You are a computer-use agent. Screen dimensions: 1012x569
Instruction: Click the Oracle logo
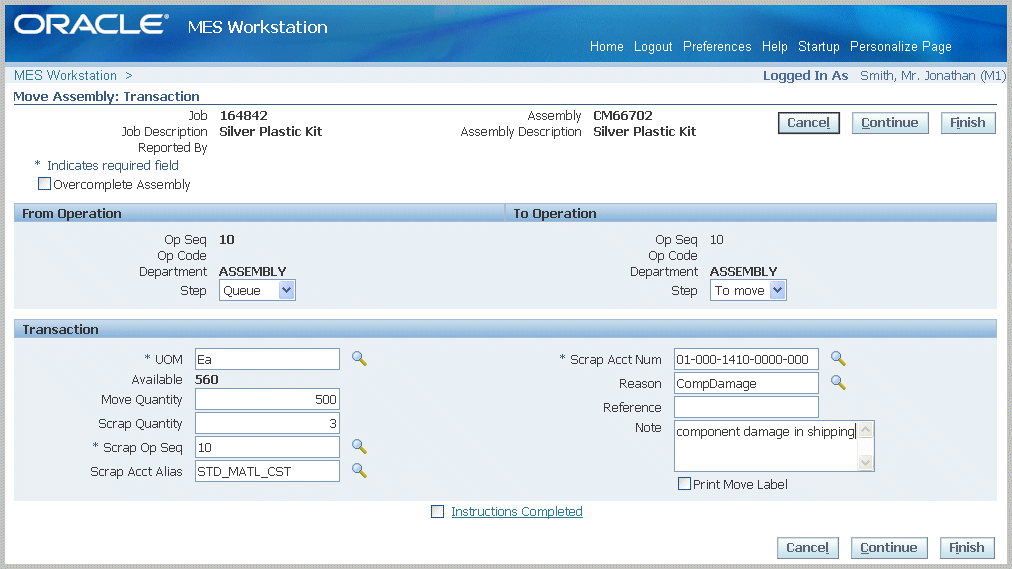click(x=91, y=25)
